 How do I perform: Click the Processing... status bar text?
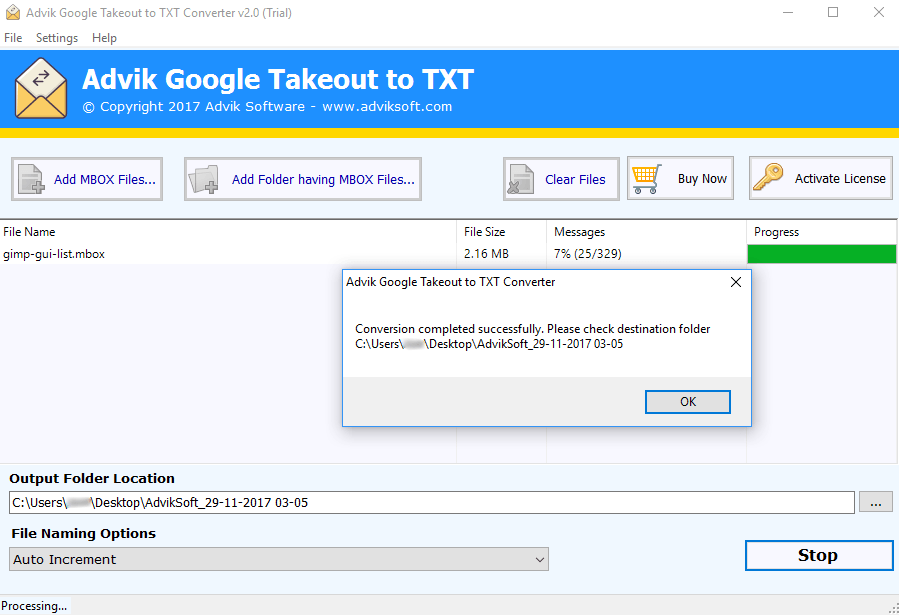tap(34, 606)
